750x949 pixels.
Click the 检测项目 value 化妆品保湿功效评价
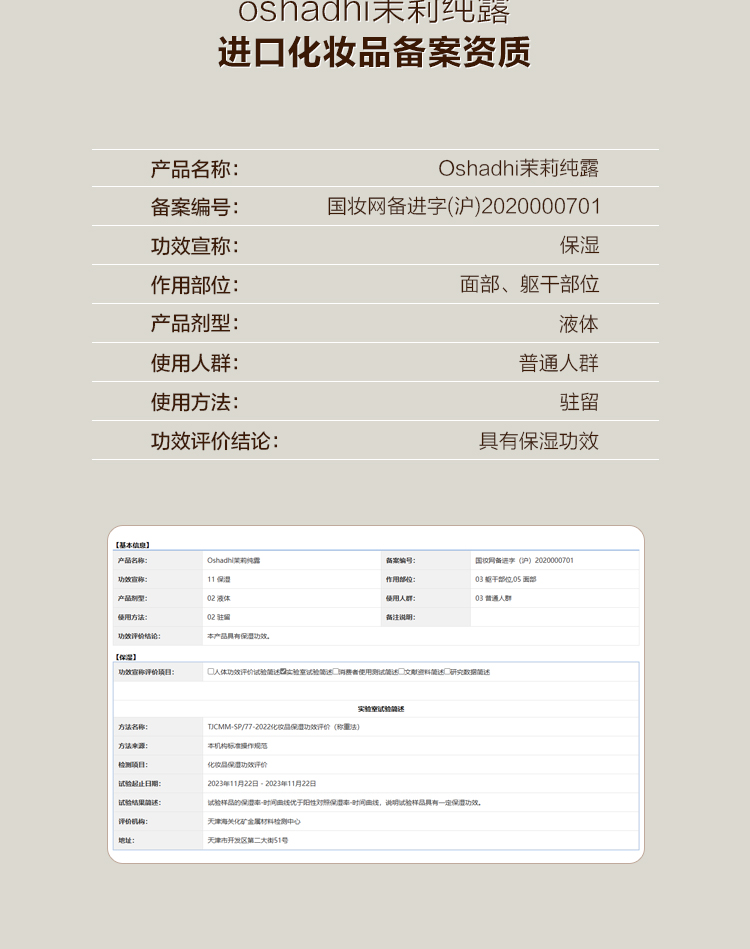click(x=237, y=764)
